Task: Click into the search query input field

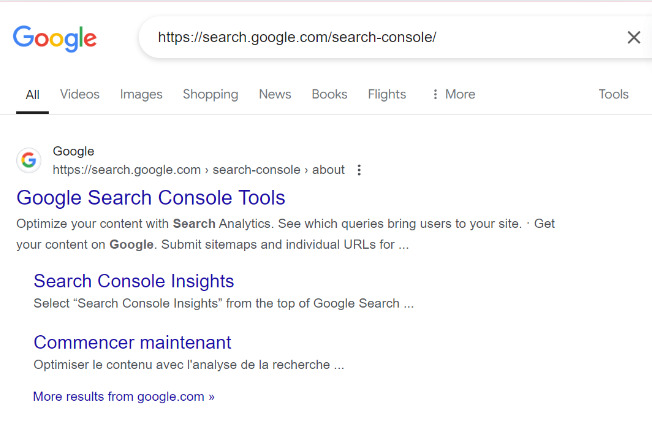Action: pyautogui.click(x=380, y=38)
